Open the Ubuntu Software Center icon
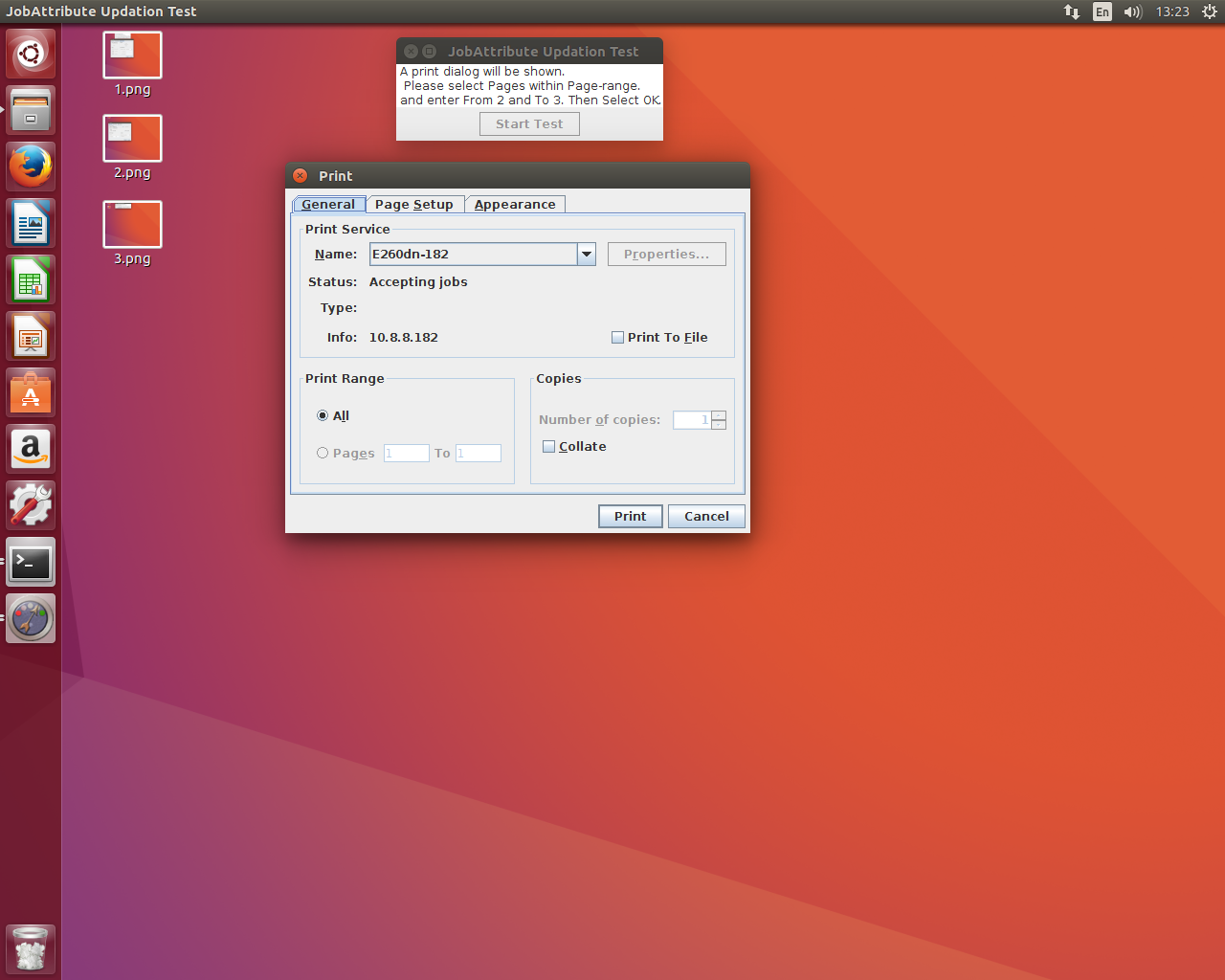 [x=31, y=393]
